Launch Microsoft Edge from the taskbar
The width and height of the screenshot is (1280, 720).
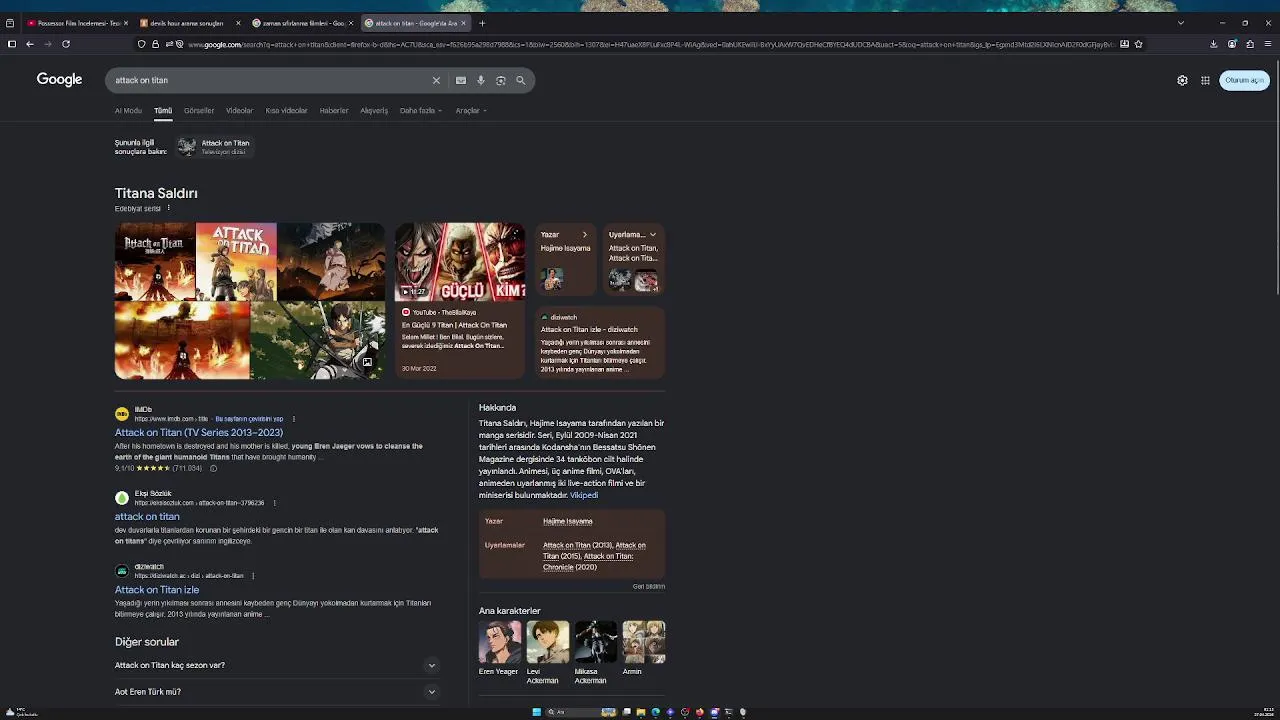pos(656,712)
